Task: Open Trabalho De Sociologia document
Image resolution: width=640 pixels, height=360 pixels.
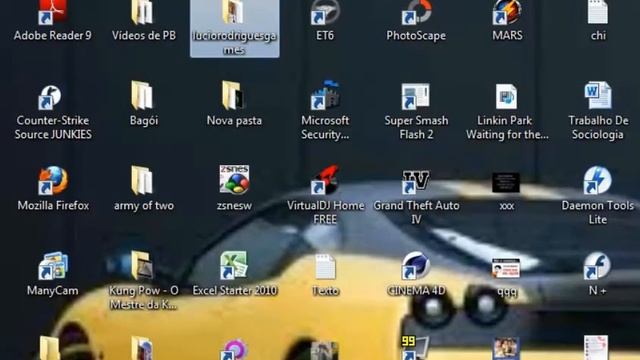Action: (598, 111)
